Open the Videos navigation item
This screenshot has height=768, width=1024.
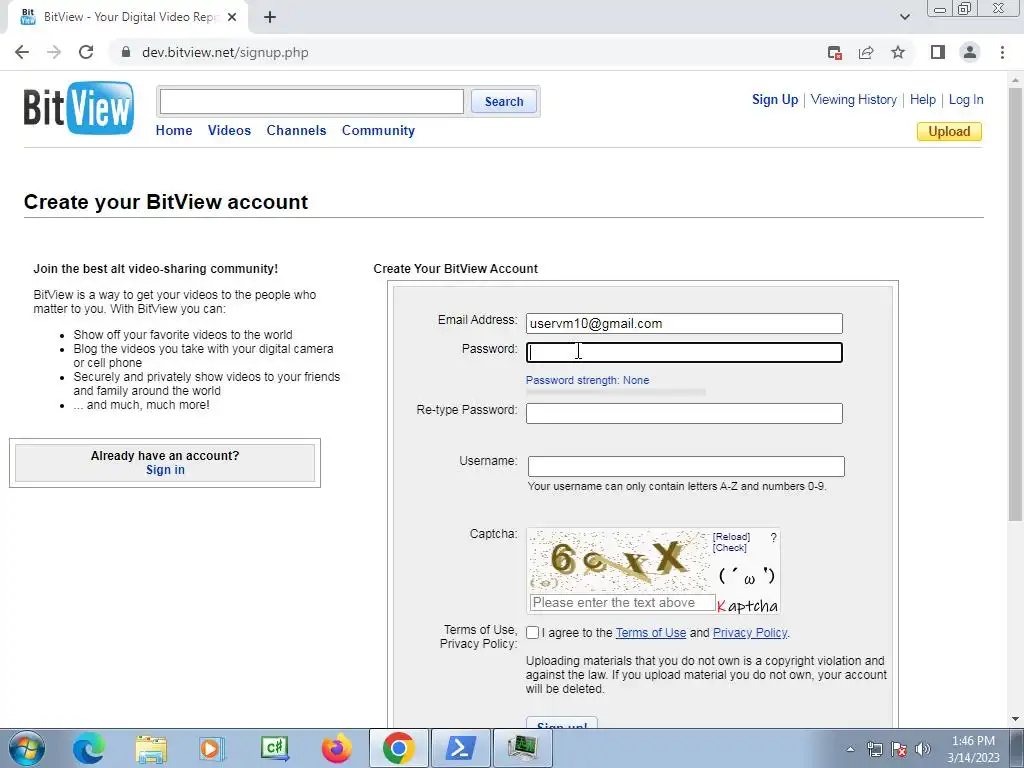pos(229,130)
